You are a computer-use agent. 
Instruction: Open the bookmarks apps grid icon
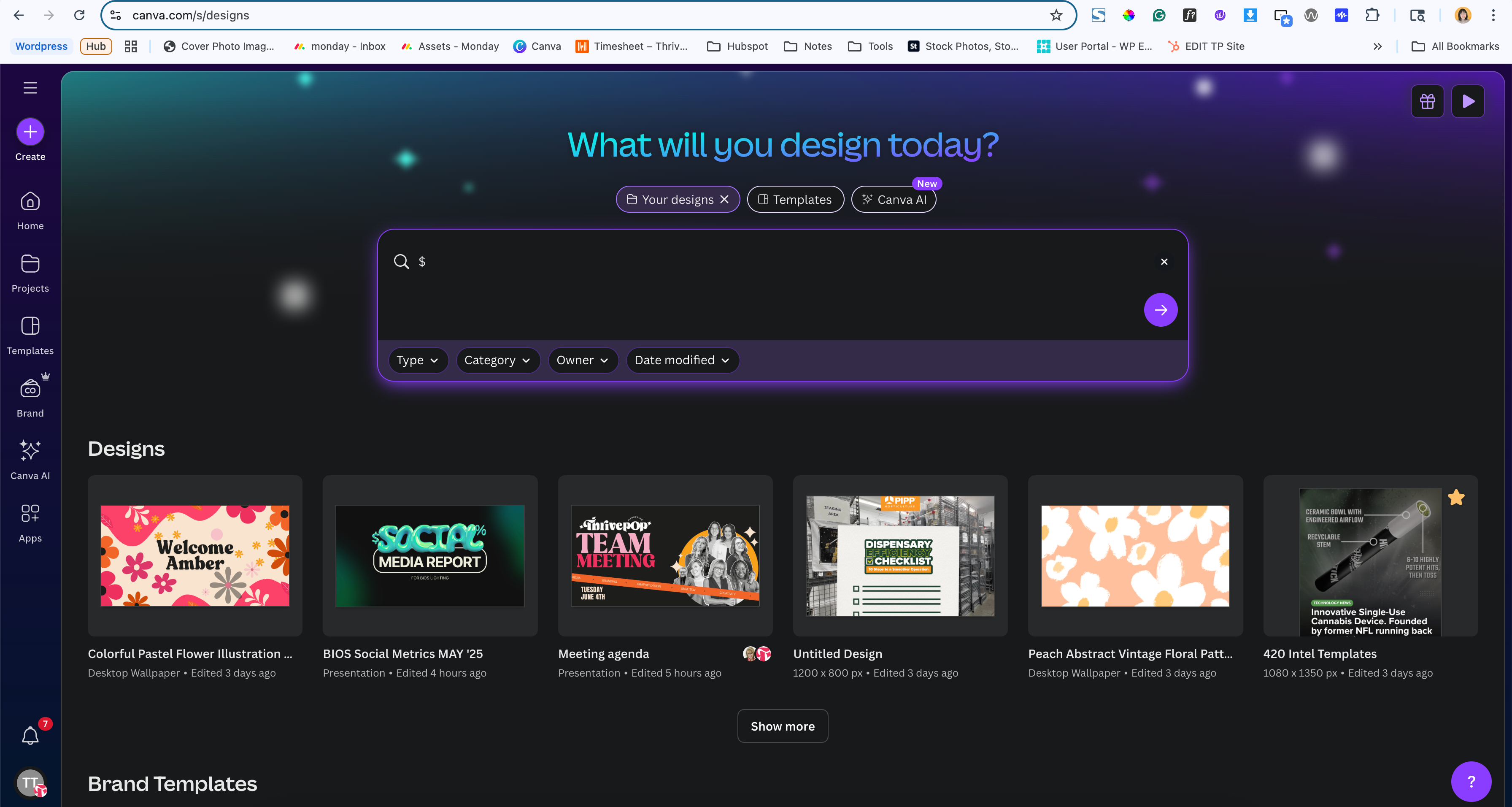coord(130,46)
